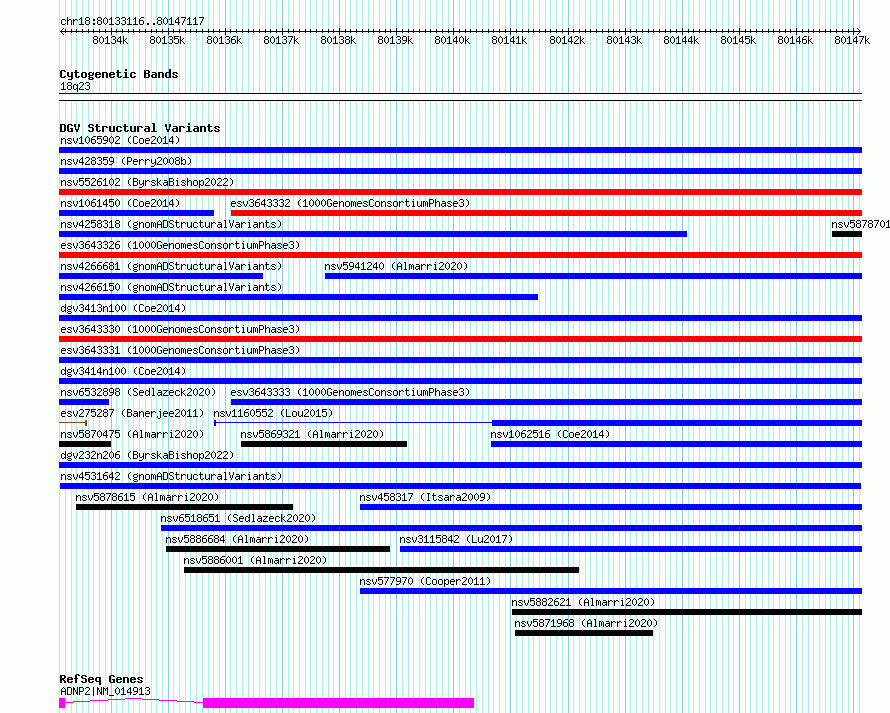Click nsv5871968 (Almarri2020) variant label
This screenshot has width=890, height=713.
pos(586,623)
